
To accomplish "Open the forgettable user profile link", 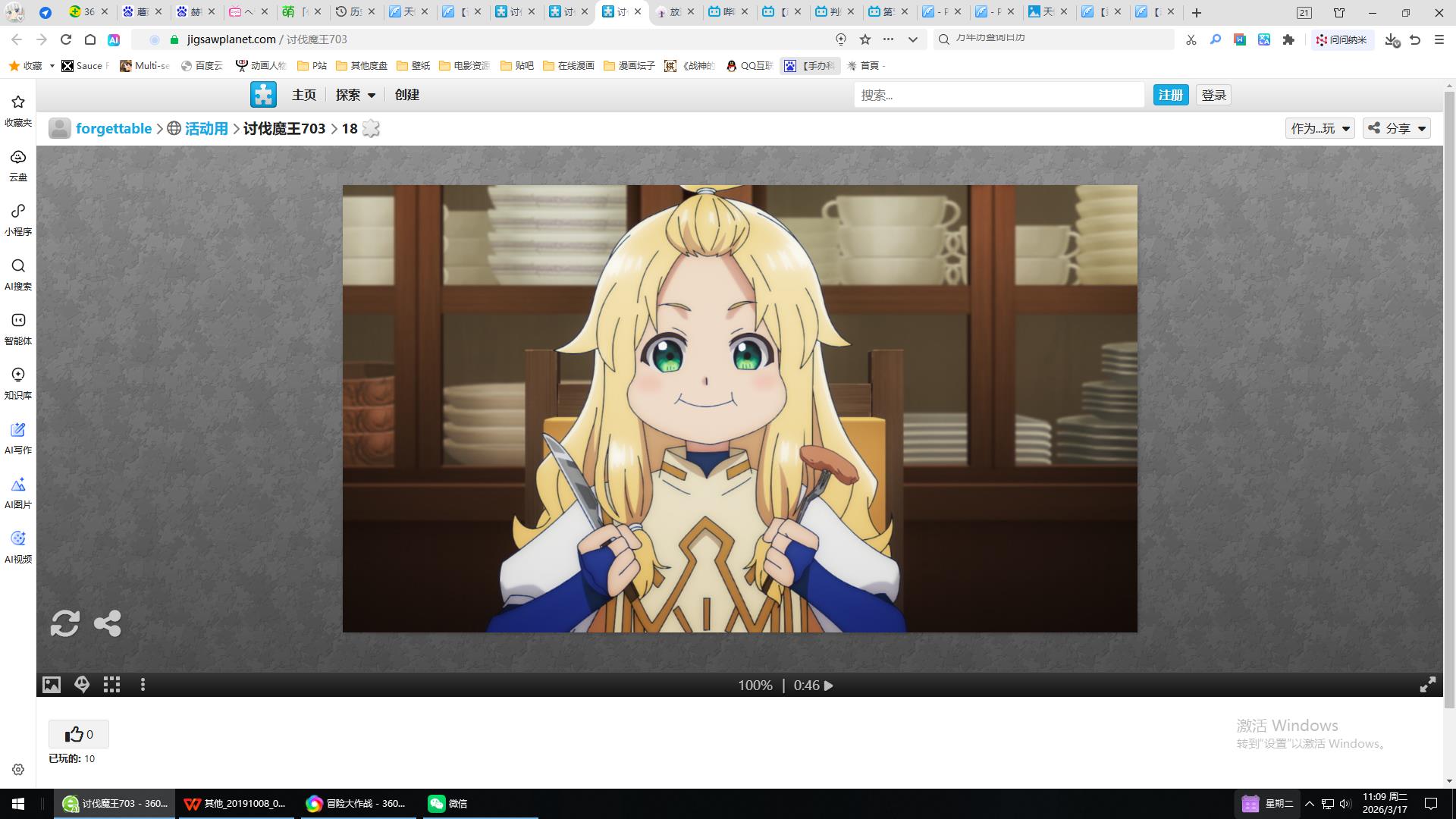I will pos(114,128).
